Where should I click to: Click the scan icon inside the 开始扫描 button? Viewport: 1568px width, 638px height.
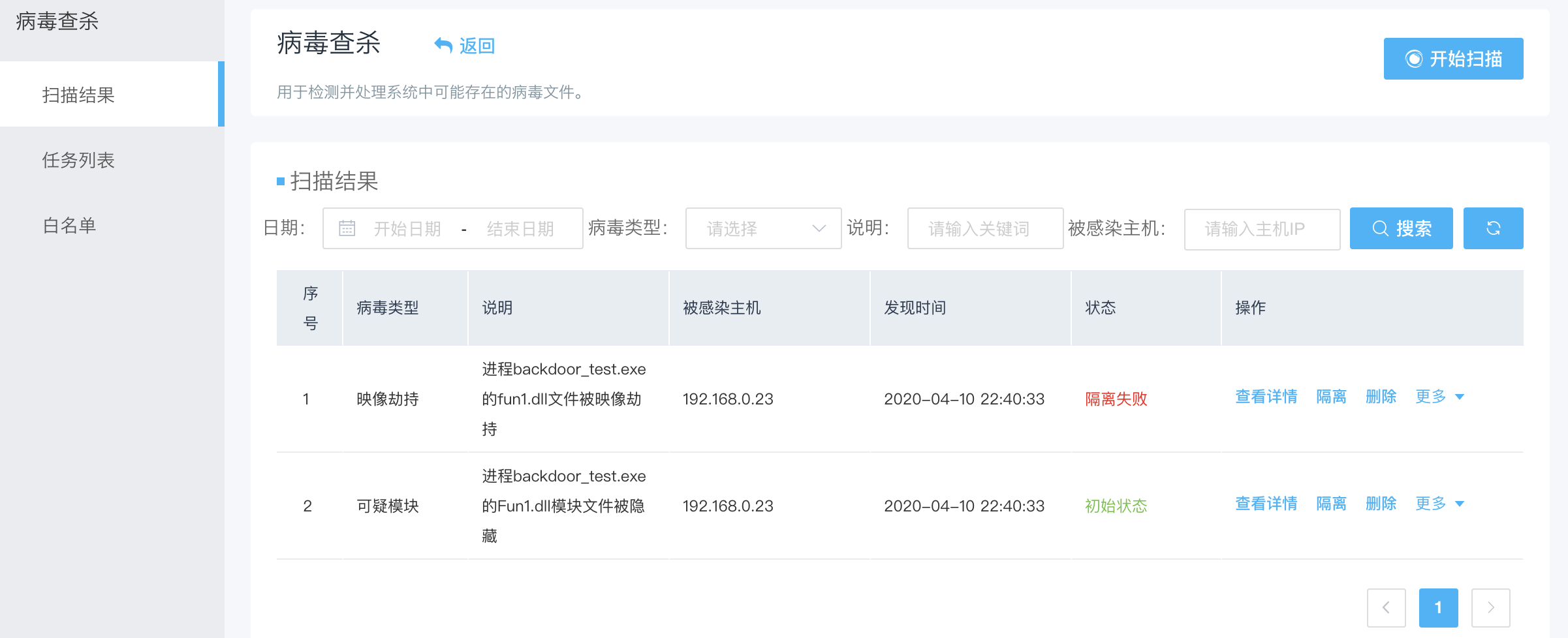pos(1414,59)
